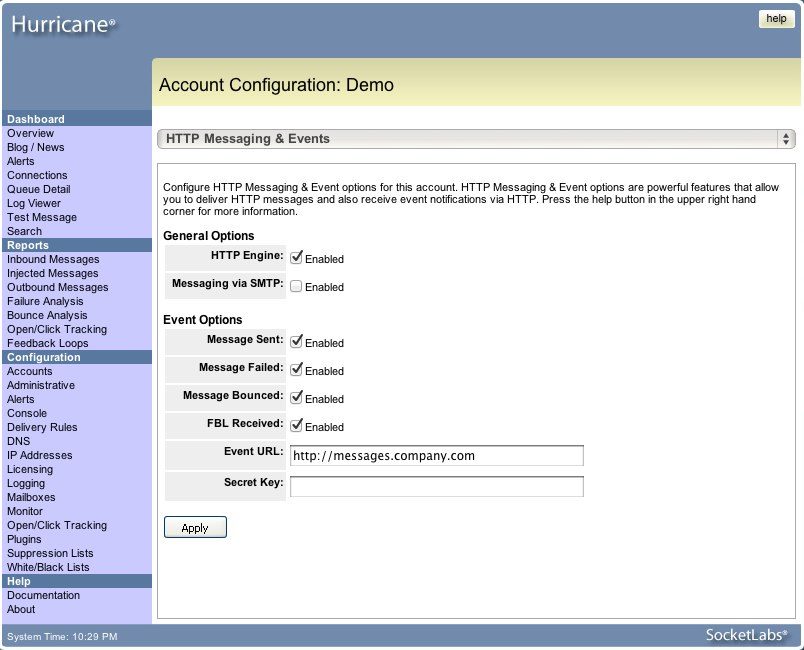Select Delivery Rules under Configuration
804x650 pixels.
(x=42, y=427)
